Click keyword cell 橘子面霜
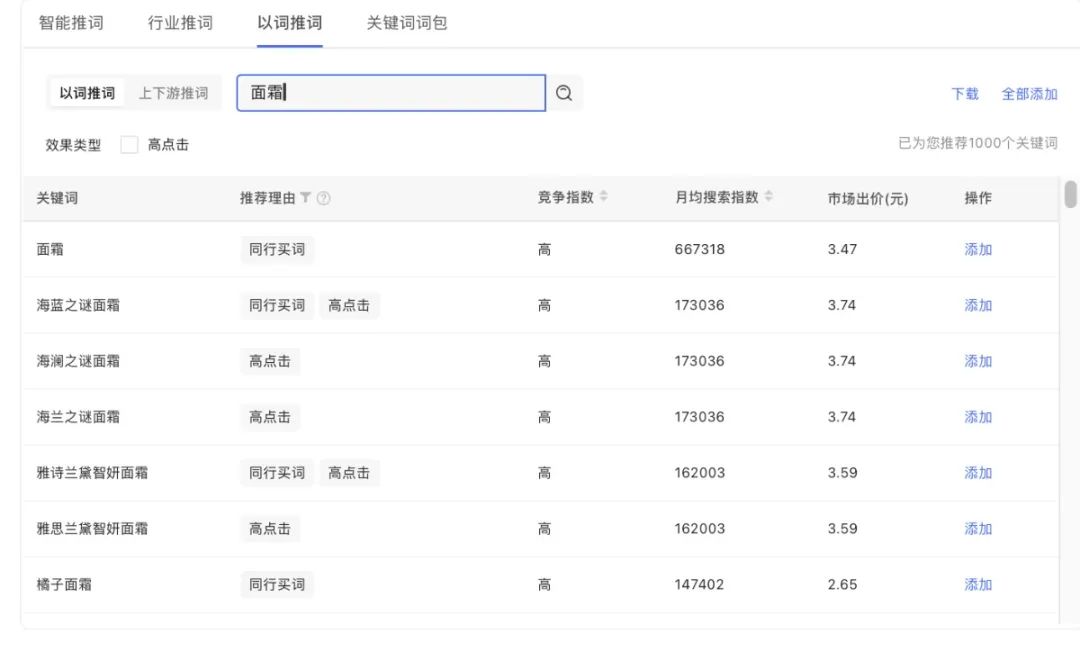1080x652 pixels. (64, 585)
